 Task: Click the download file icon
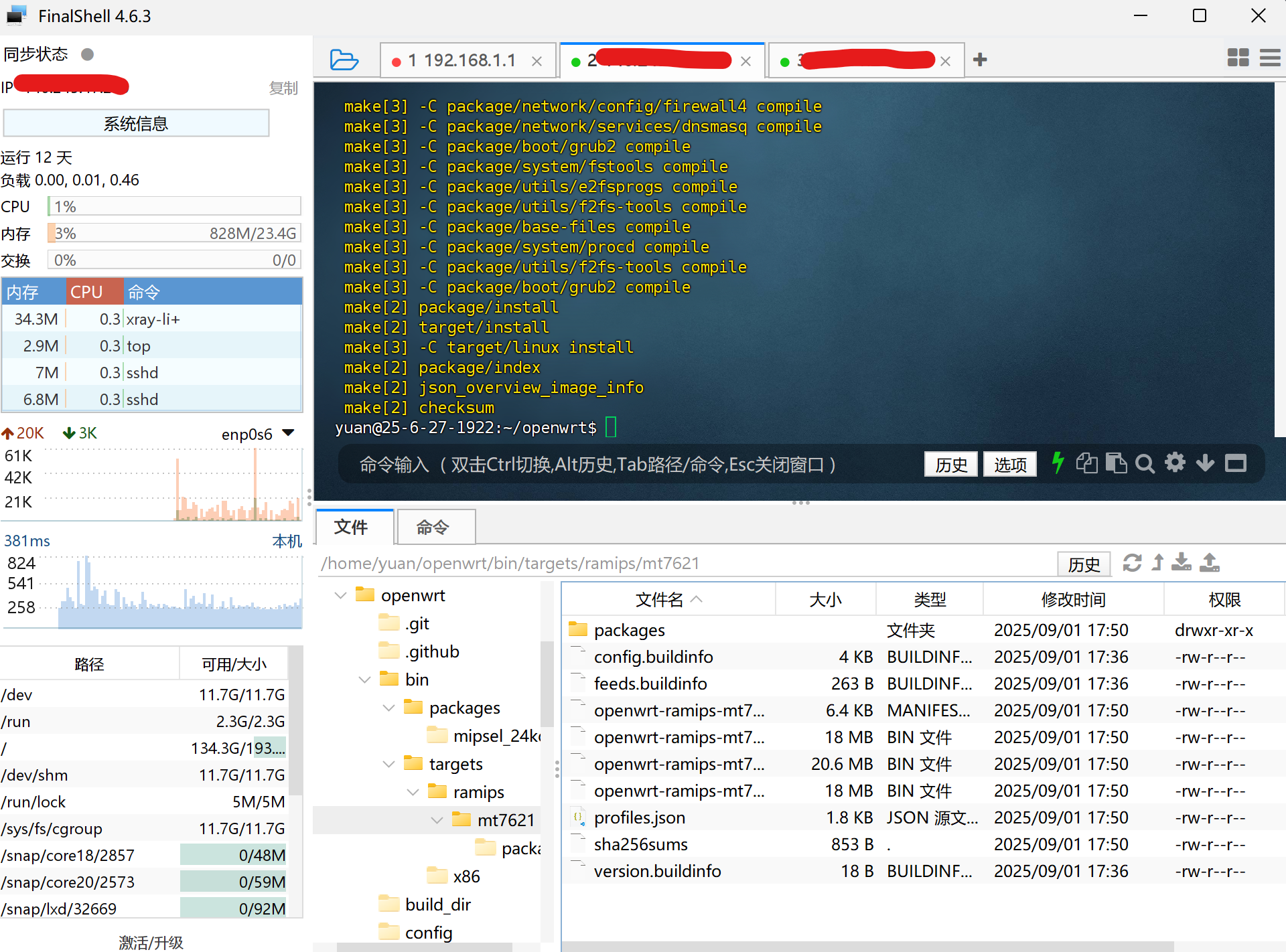coord(1182,563)
